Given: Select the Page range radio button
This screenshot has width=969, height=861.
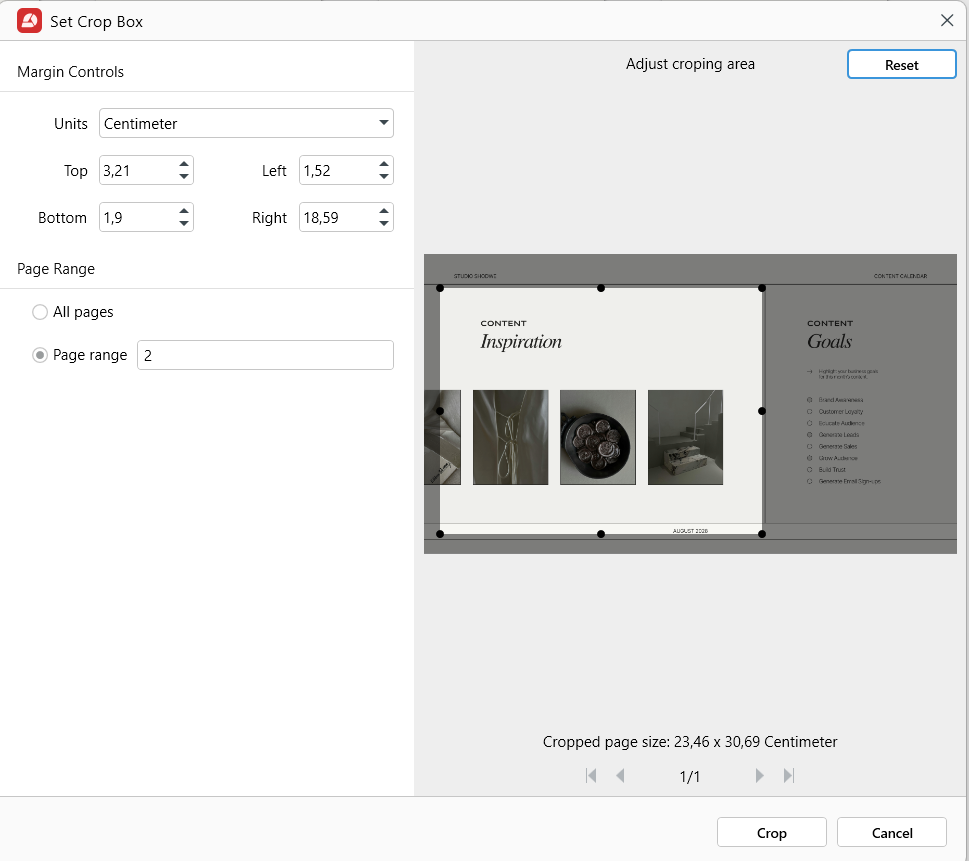Looking at the screenshot, I should pyautogui.click(x=40, y=355).
